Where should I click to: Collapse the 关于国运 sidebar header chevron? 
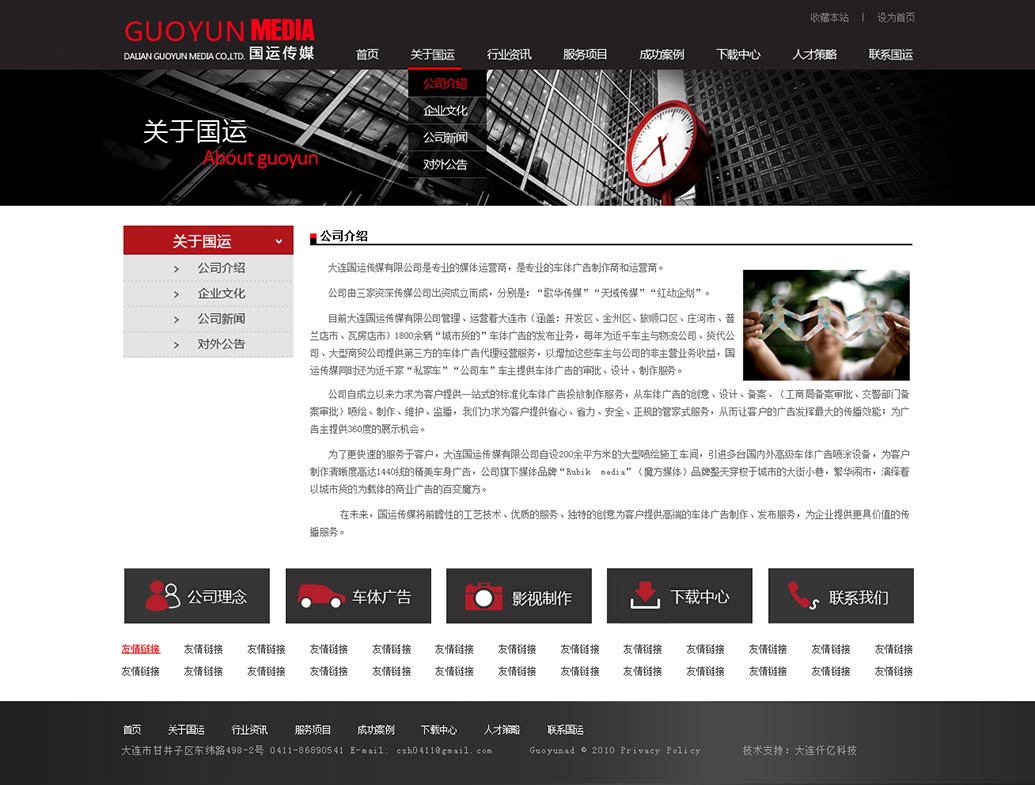pyautogui.click(x=279, y=241)
